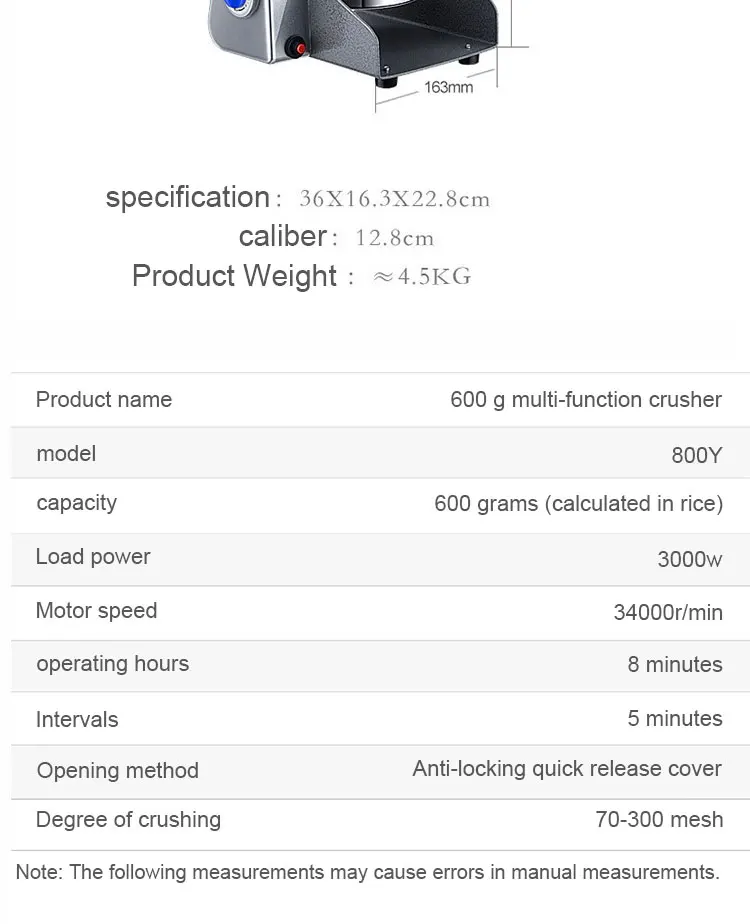Click the capacity row label
Viewport: 750px width, 924px height.
[76, 503]
